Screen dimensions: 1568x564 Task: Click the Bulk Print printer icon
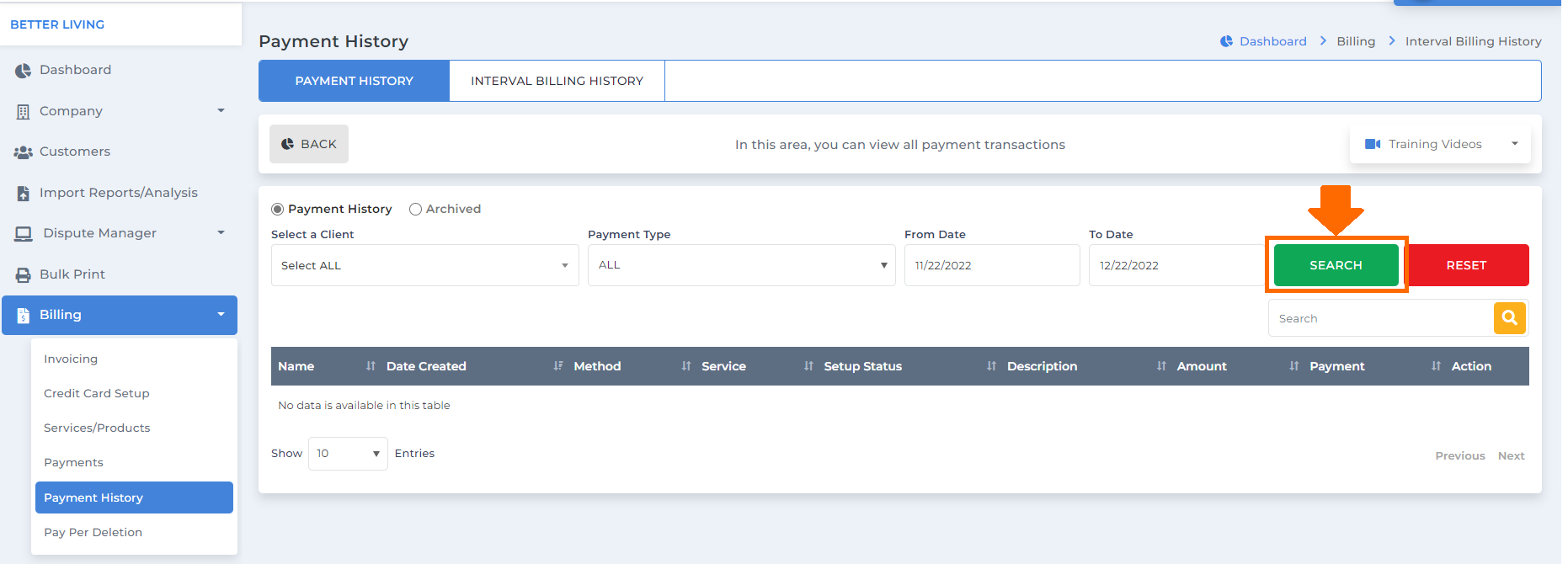tap(24, 274)
